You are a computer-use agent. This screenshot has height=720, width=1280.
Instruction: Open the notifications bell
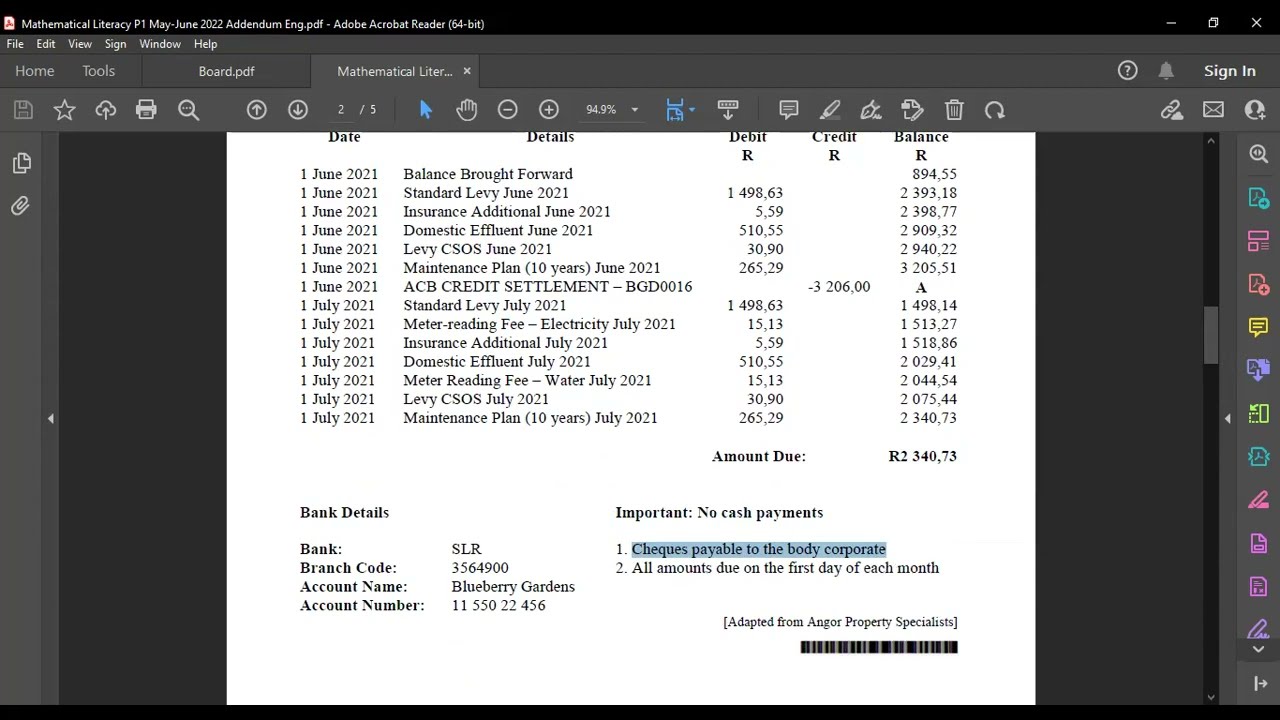tap(1166, 70)
